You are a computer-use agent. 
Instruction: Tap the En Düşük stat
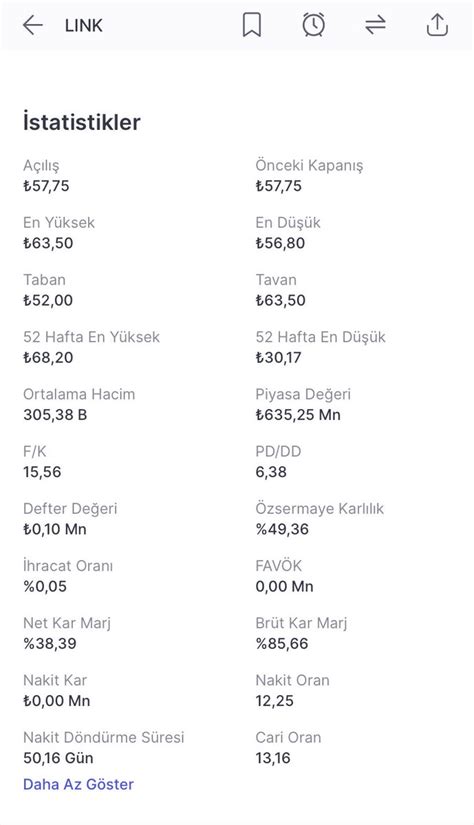(288, 233)
